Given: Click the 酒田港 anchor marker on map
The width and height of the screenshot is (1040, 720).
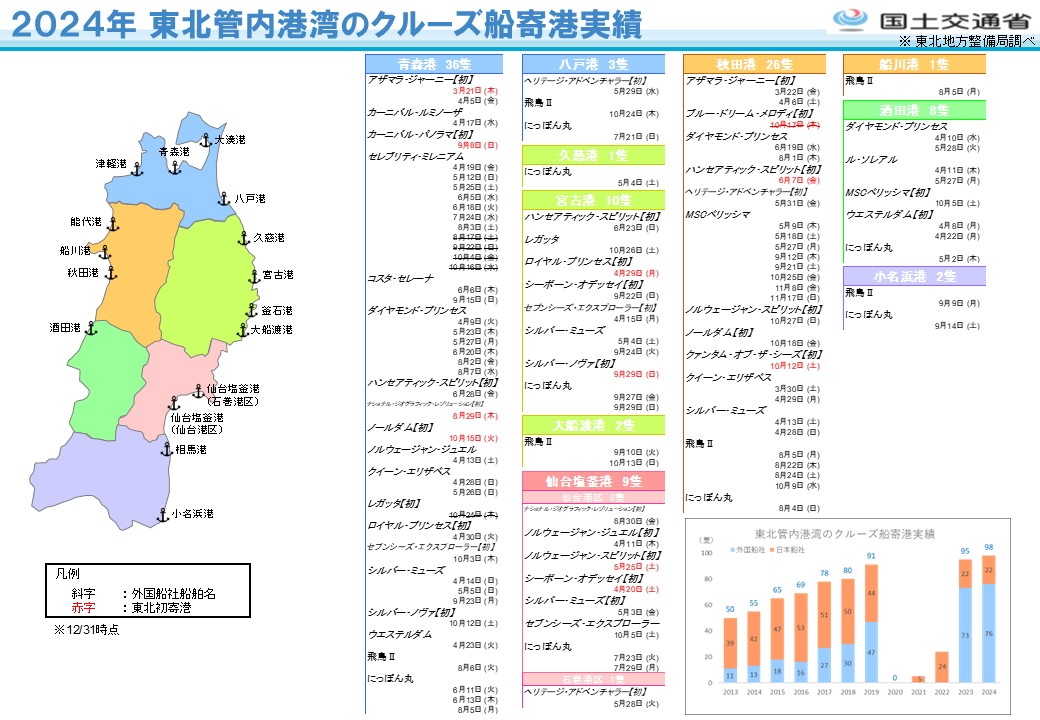Looking at the screenshot, I should coord(90,328).
